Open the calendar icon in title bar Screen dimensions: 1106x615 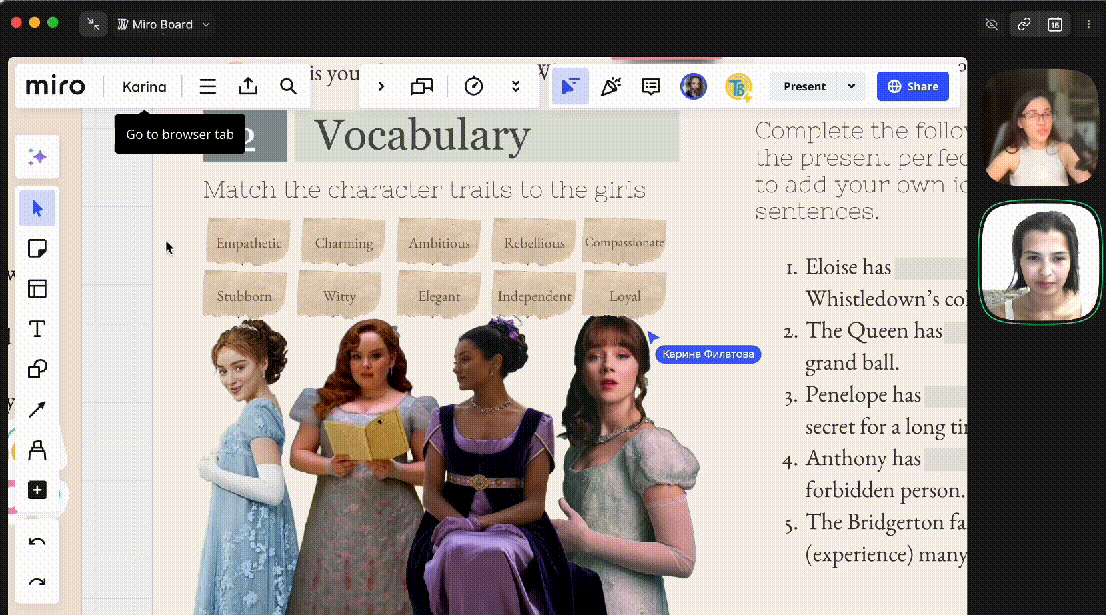coord(1055,25)
